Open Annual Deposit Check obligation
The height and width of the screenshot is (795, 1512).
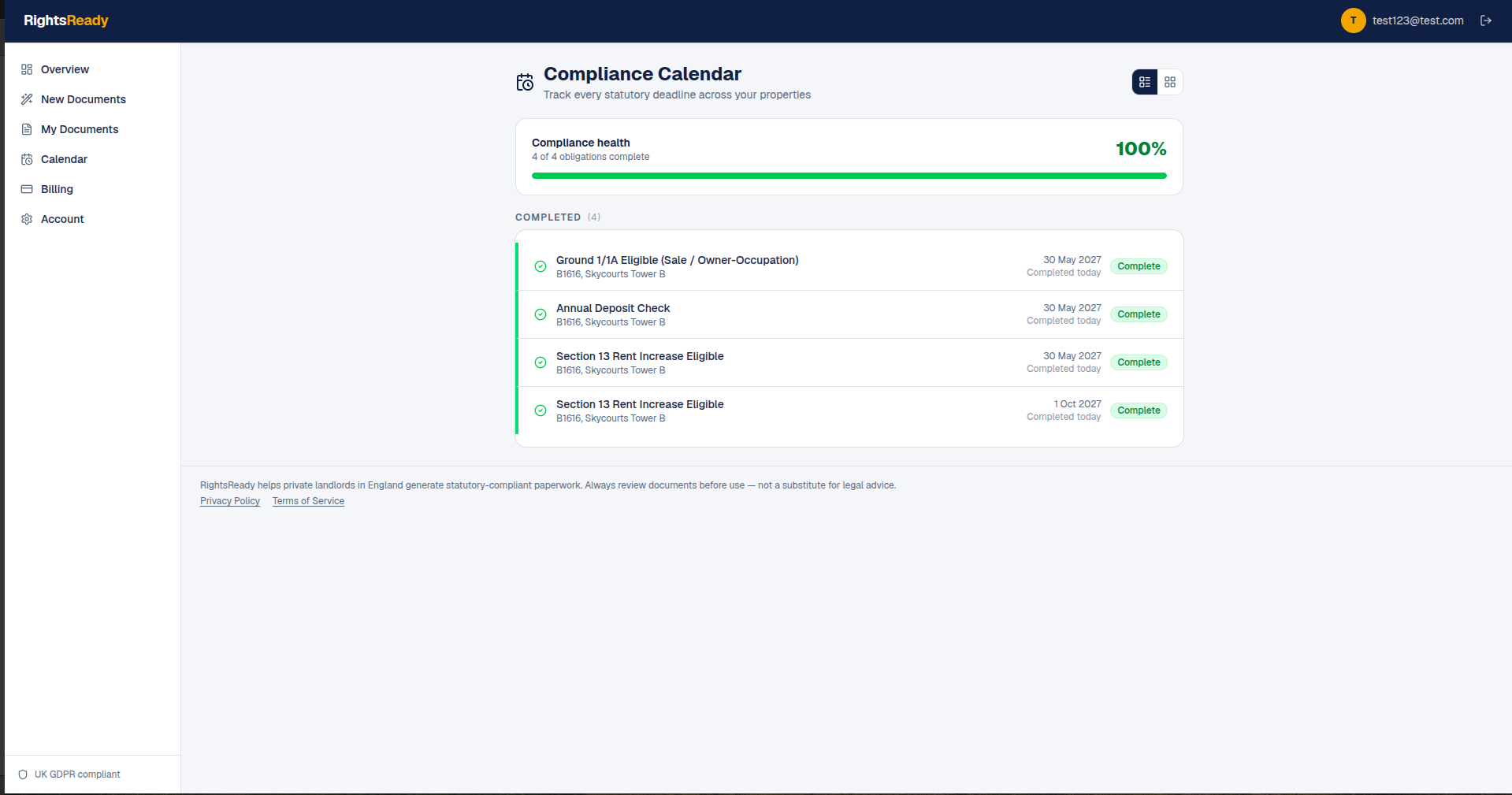[849, 314]
